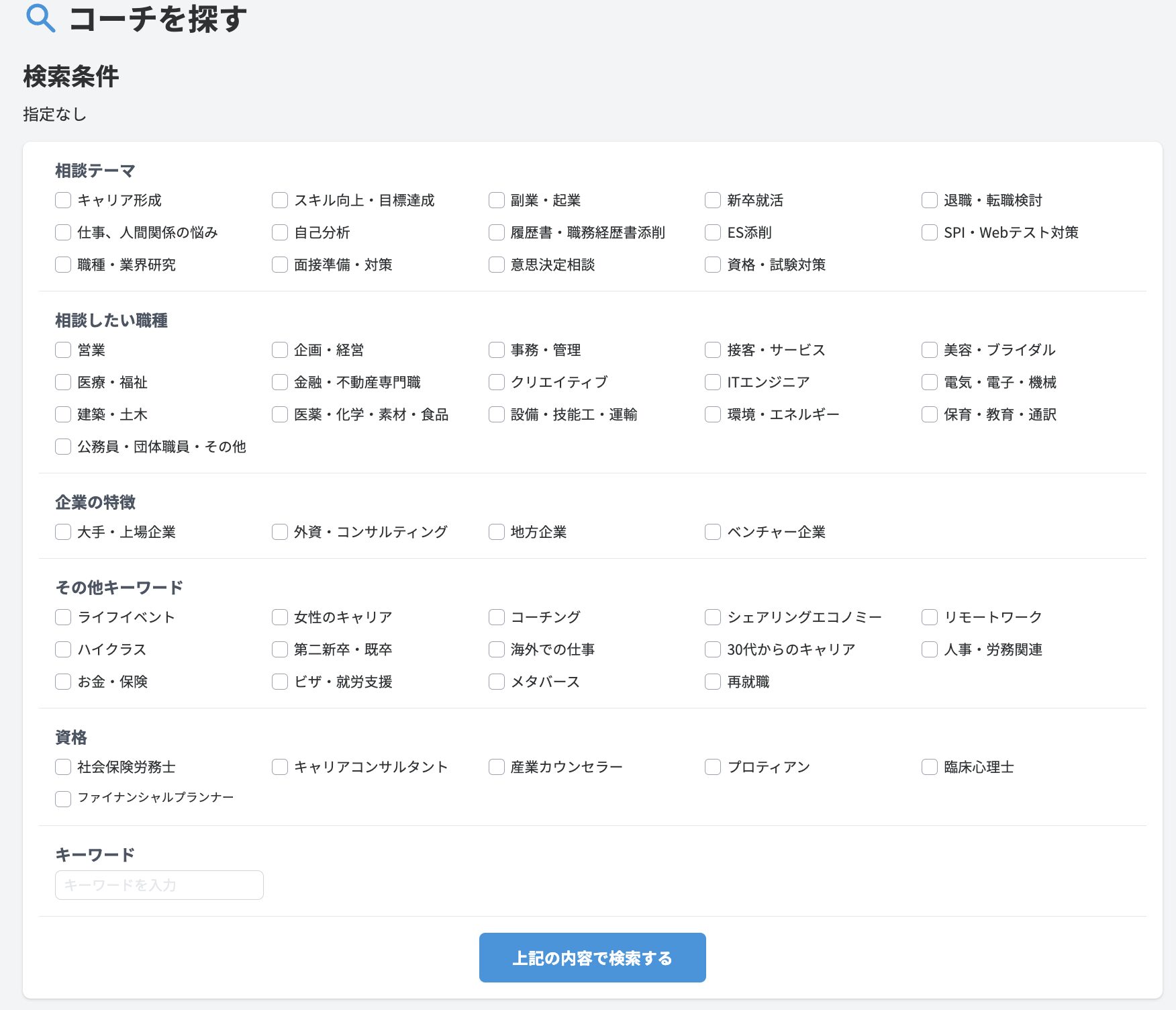
Task: Check シェアリングエコノミー checkbox
Action: (713, 617)
